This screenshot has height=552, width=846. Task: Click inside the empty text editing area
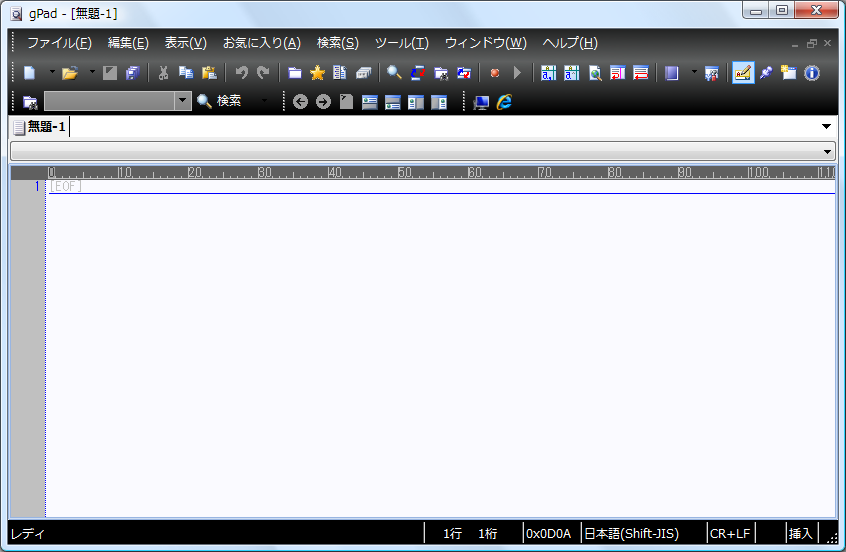click(x=440, y=350)
